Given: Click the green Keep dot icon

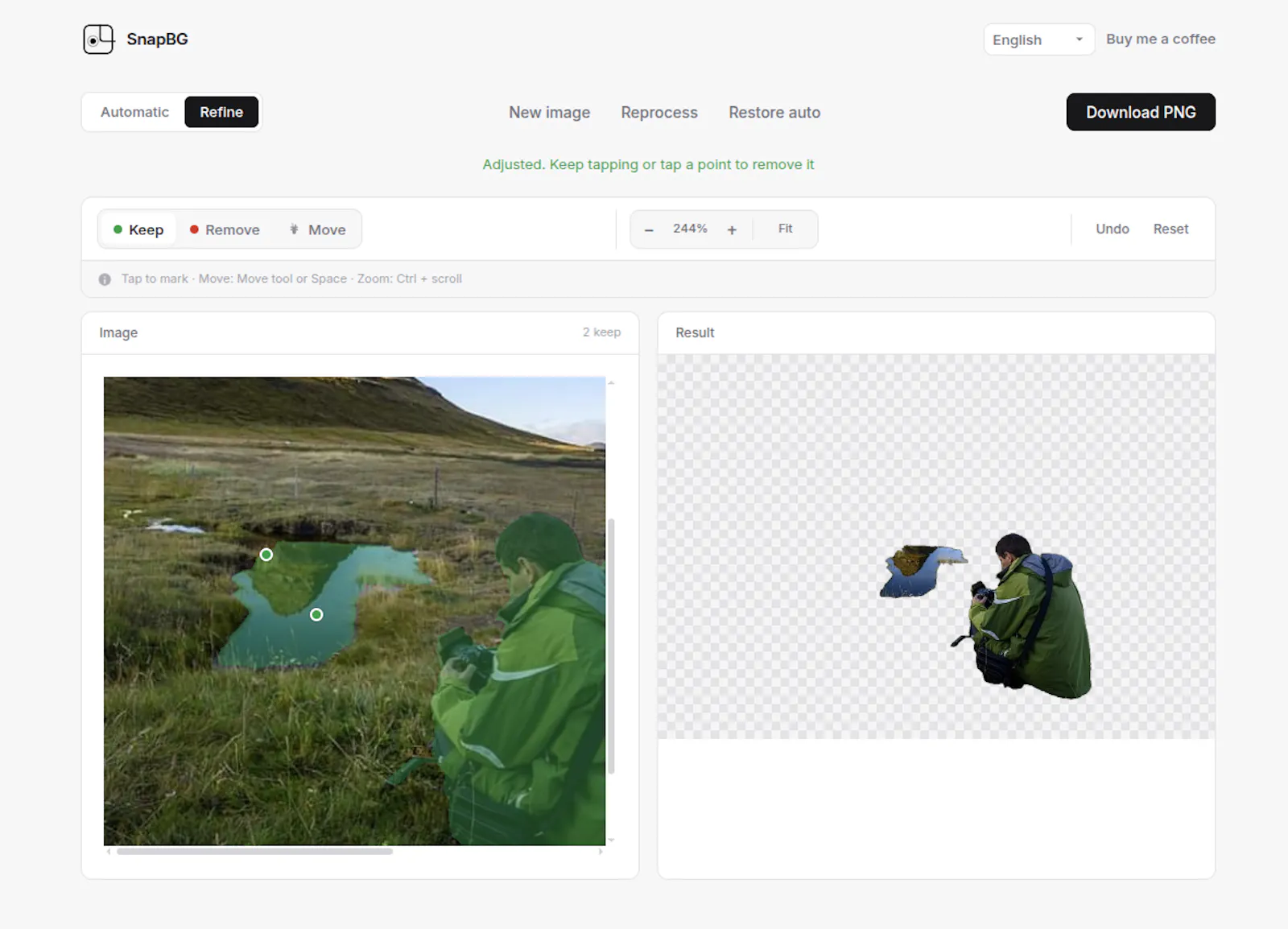Looking at the screenshot, I should [118, 229].
